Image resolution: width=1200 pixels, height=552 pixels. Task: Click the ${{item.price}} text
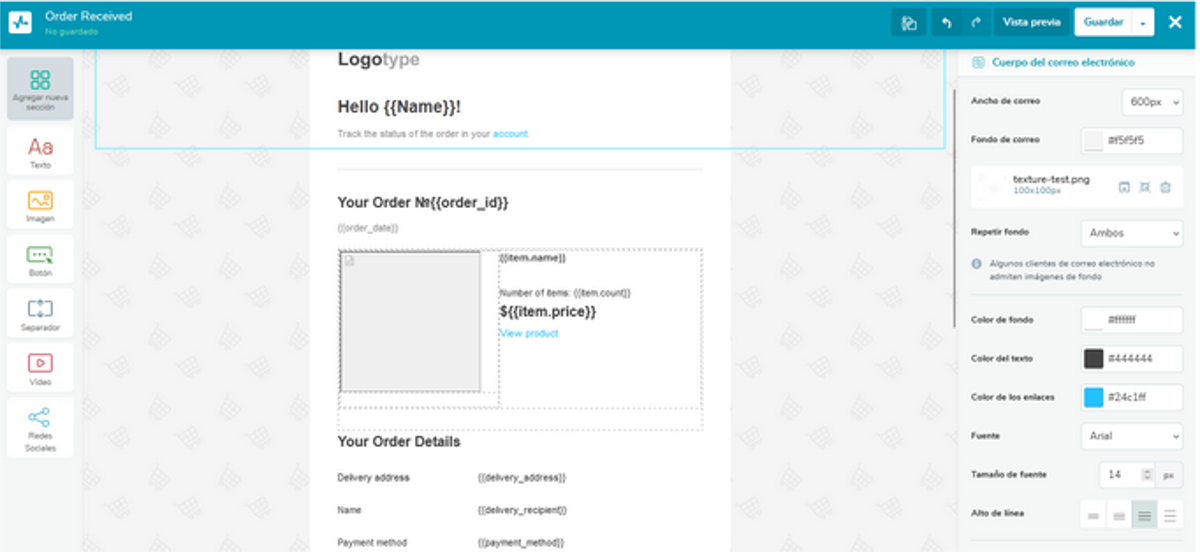pyautogui.click(x=548, y=312)
